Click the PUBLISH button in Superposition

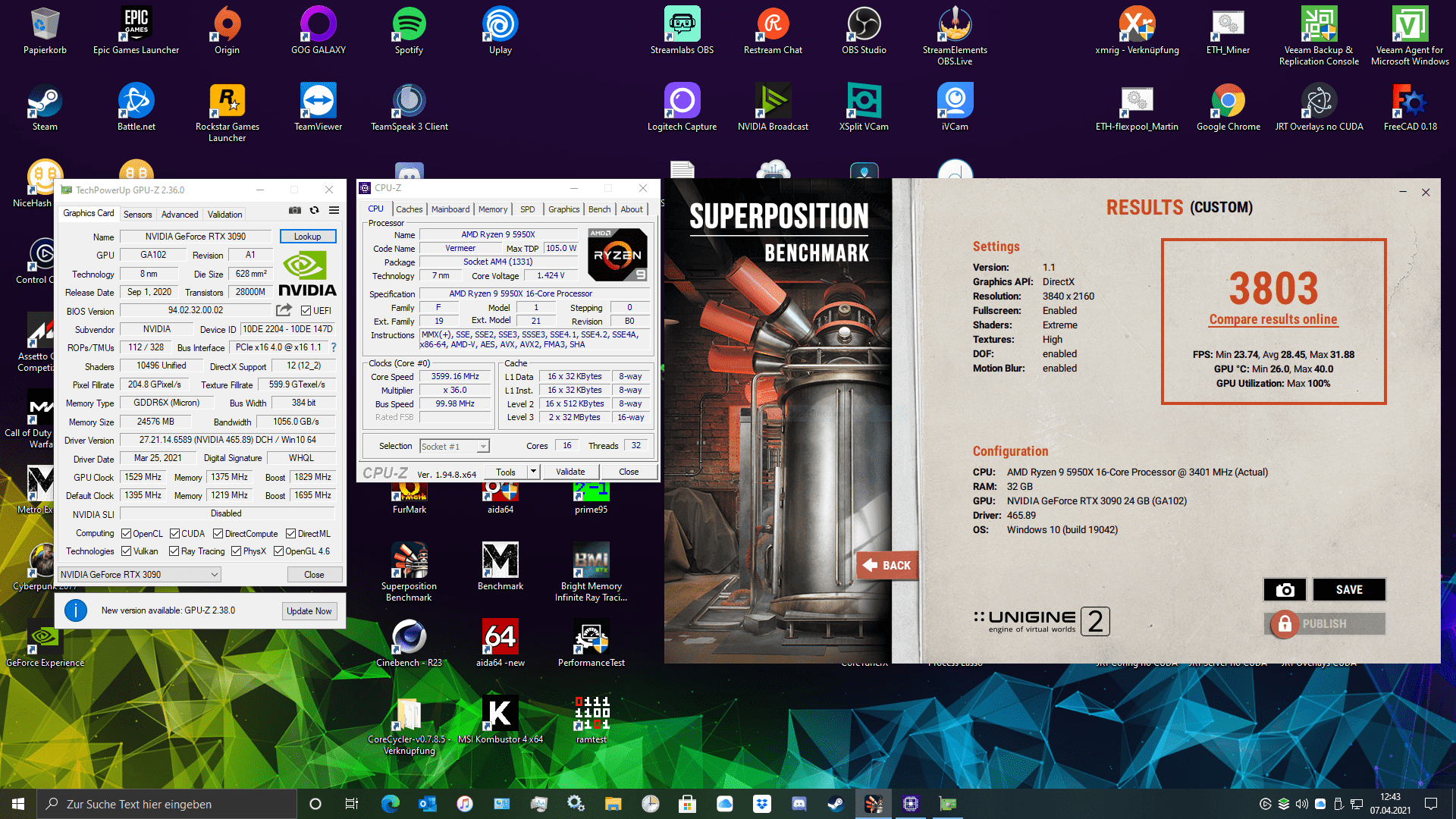tap(1325, 624)
